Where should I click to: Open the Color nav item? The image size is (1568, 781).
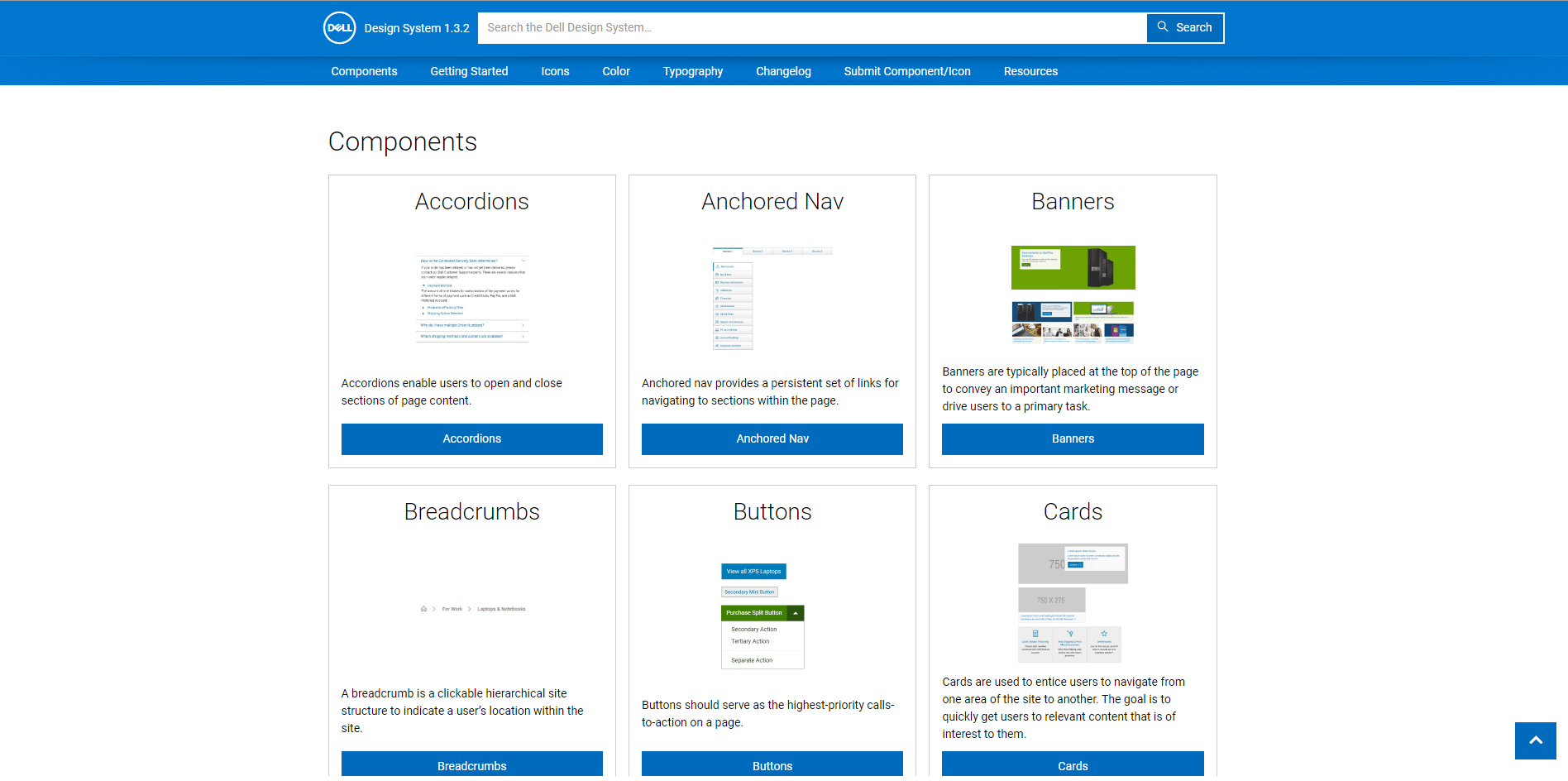tap(616, 71)
